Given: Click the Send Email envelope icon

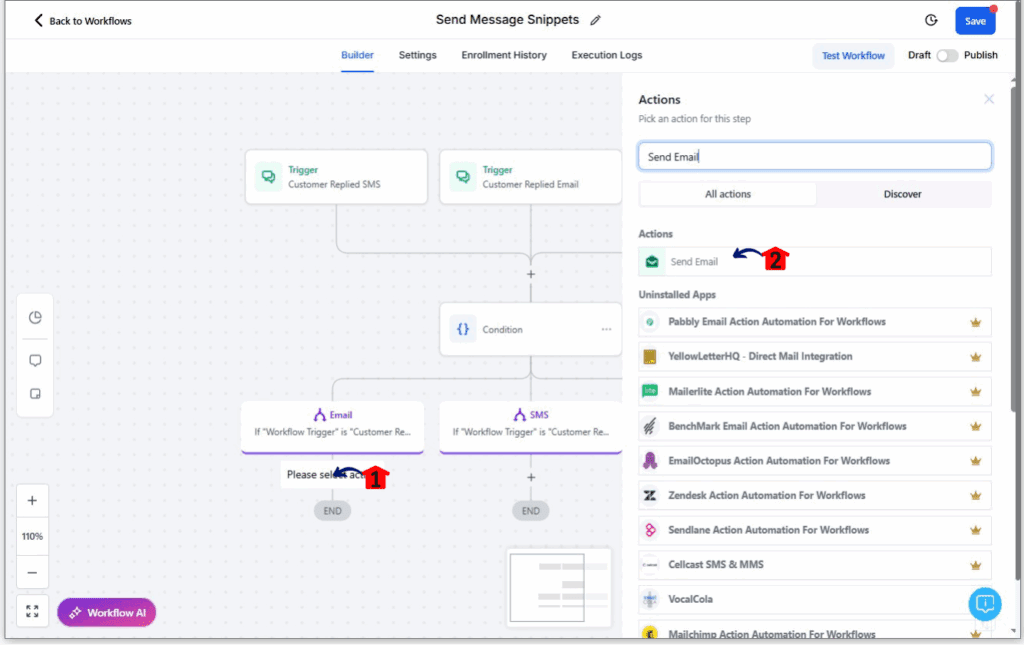Looking at the screenshot, I should pos(652,262).
